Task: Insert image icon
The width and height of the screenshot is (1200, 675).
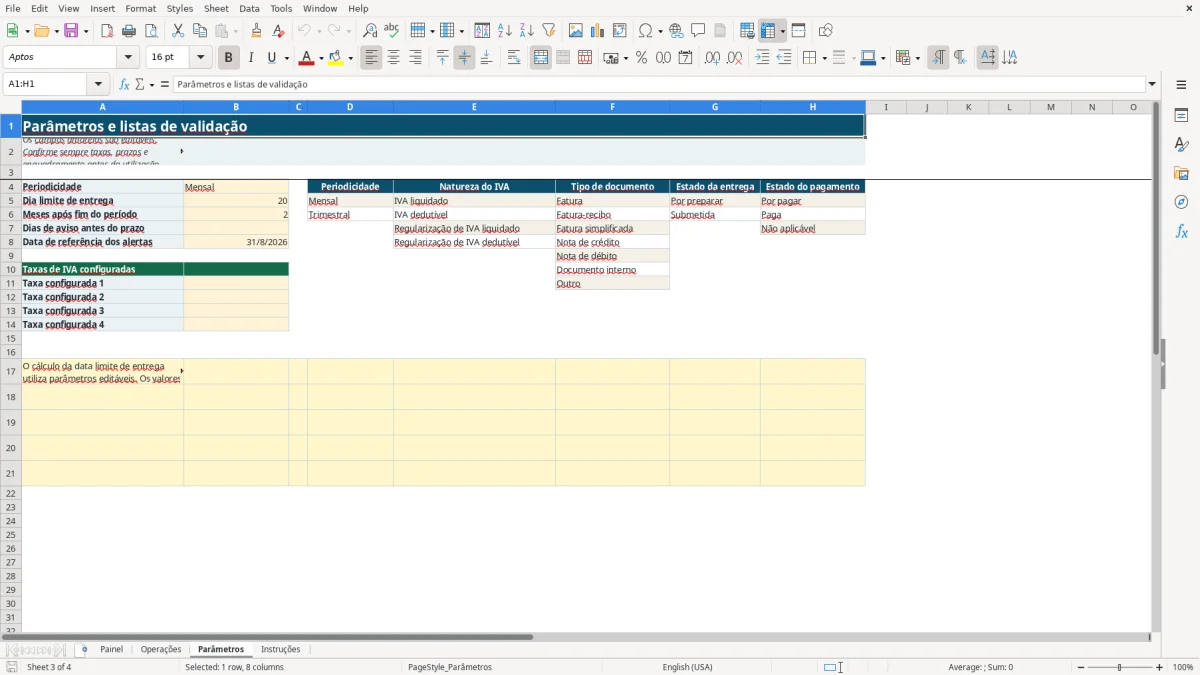Action: click(576, 31)
